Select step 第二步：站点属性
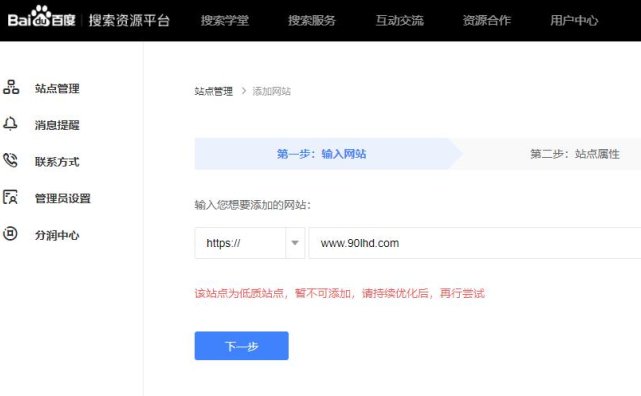 pos(575,154)
